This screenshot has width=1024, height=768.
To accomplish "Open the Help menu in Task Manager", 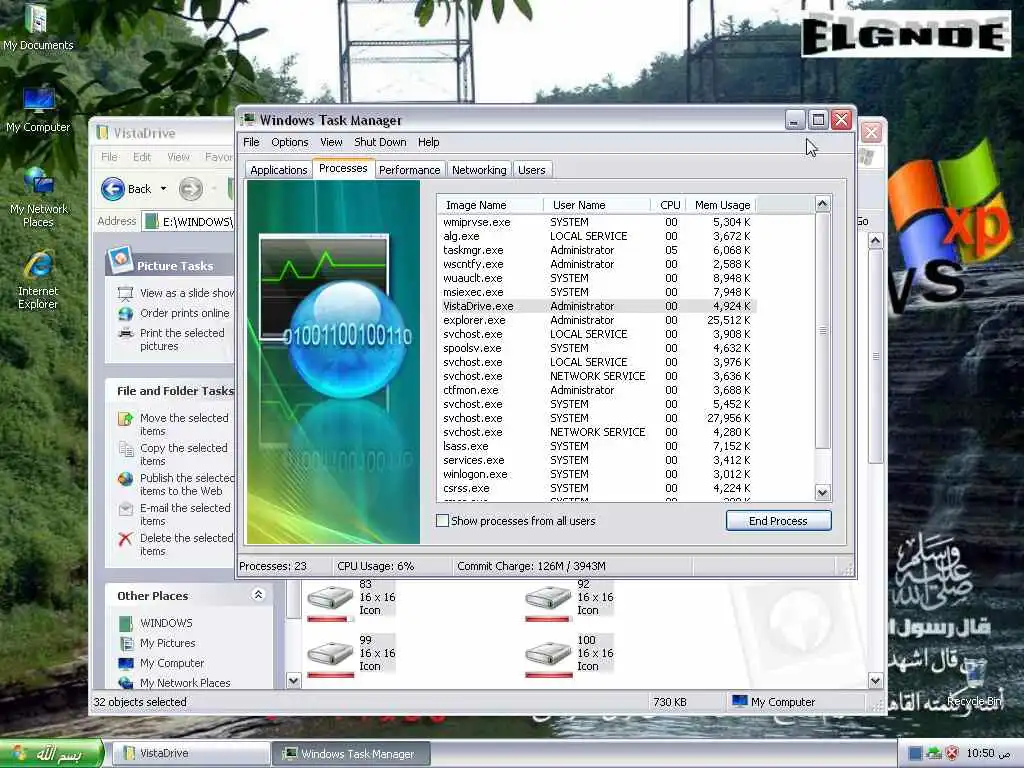I will 428,142.
